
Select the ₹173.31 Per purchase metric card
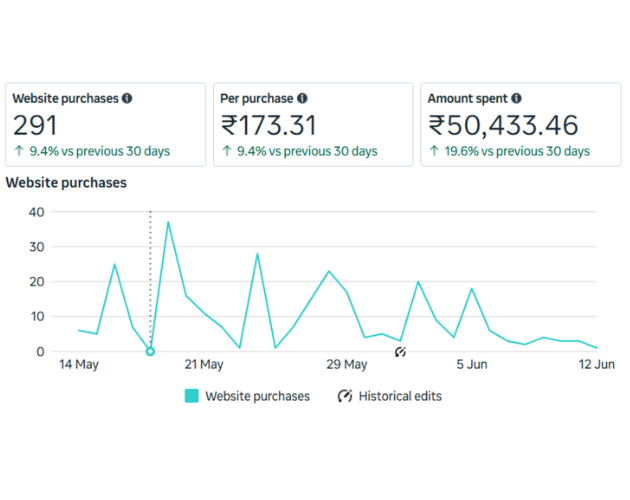pyautogui.click(x=312, y=124)
